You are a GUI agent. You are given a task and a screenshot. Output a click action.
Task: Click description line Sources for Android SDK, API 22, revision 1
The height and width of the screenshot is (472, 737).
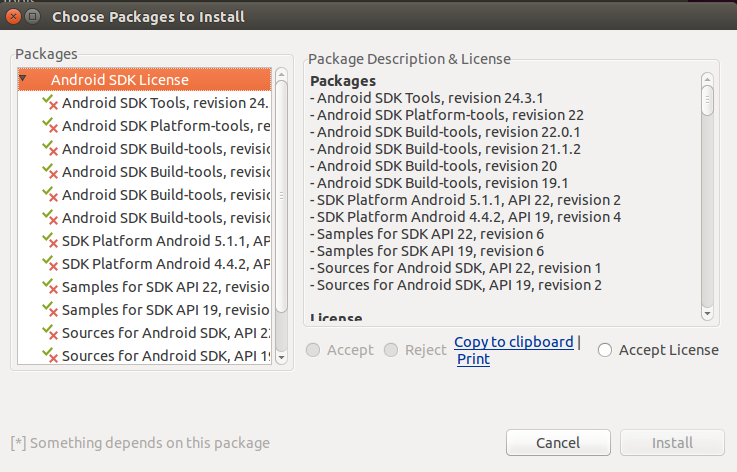(x=455, y=268)
